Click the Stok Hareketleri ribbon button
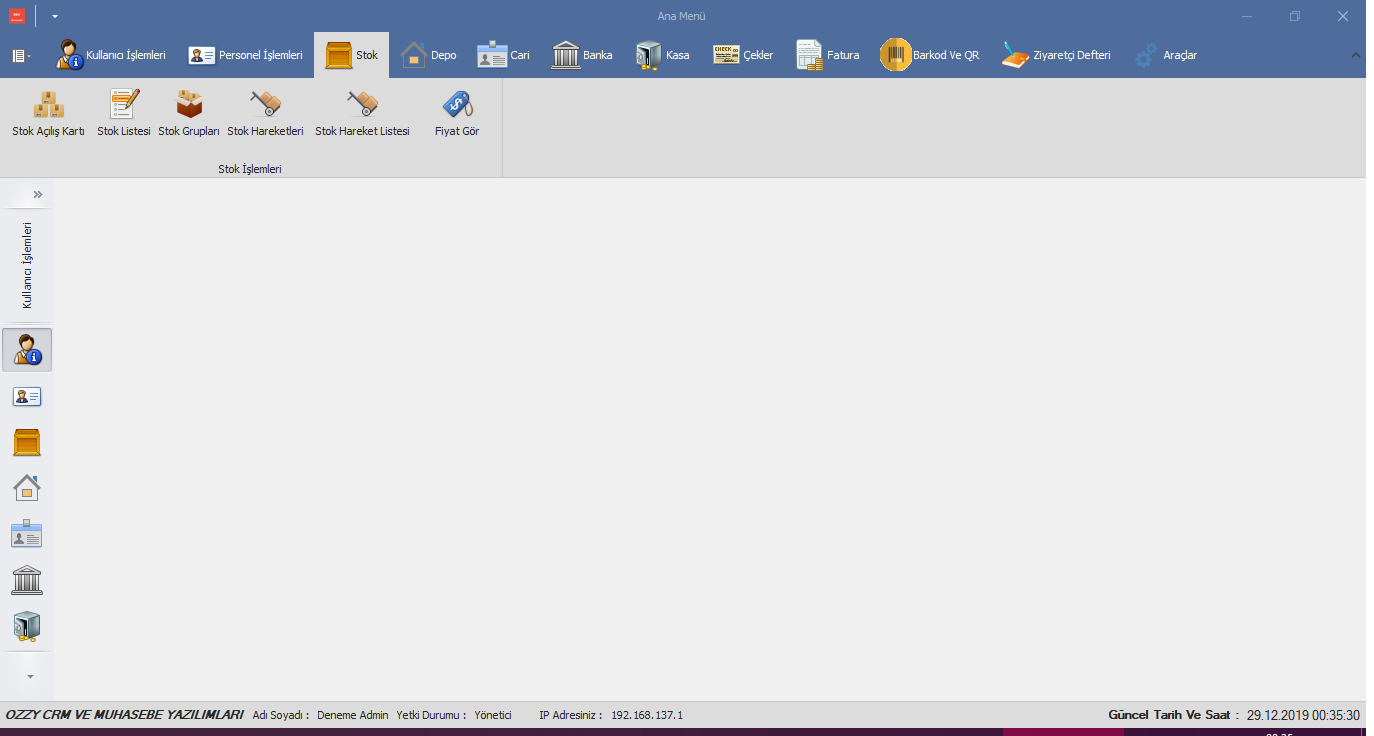The height and width of the screenshot is (736, 1374). tap(265, 114)
